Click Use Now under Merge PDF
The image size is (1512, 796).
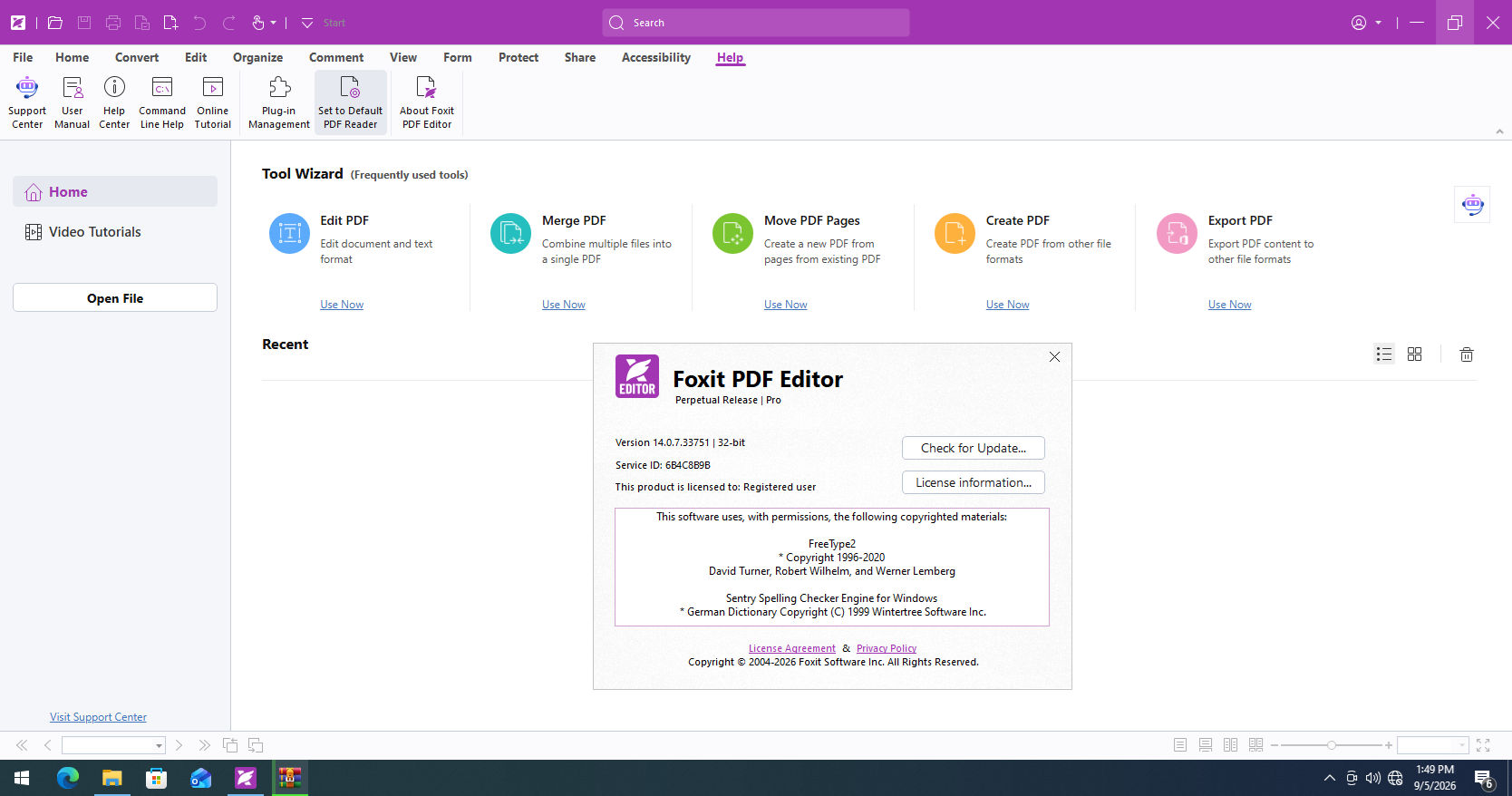point(564,305)
